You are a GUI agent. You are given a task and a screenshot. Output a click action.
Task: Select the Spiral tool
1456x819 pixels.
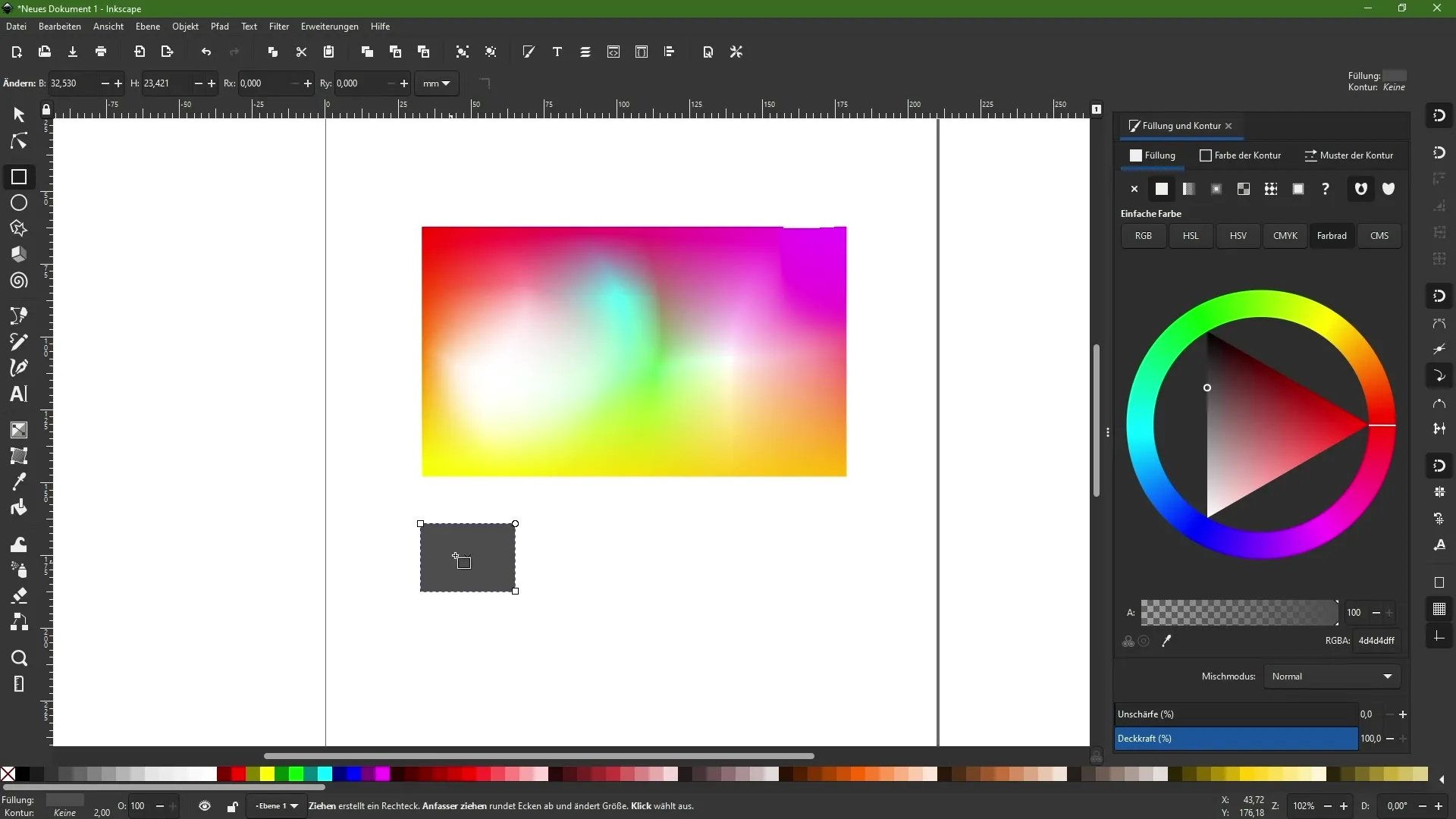(19, 281)
